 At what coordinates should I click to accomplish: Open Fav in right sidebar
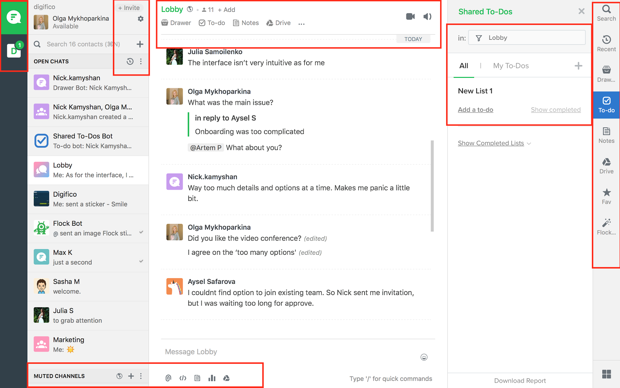tap(606, 196)
